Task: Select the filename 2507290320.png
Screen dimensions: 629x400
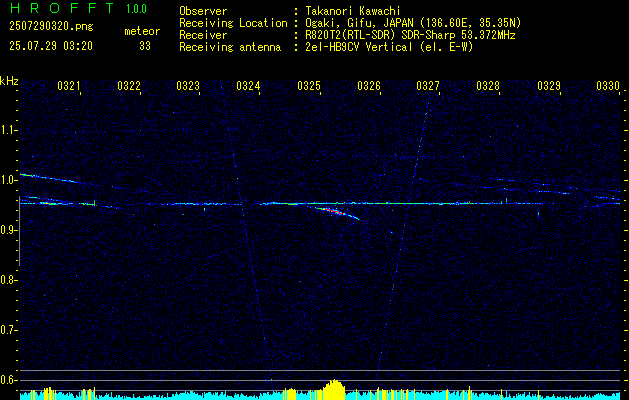Action: click(51, 27)
